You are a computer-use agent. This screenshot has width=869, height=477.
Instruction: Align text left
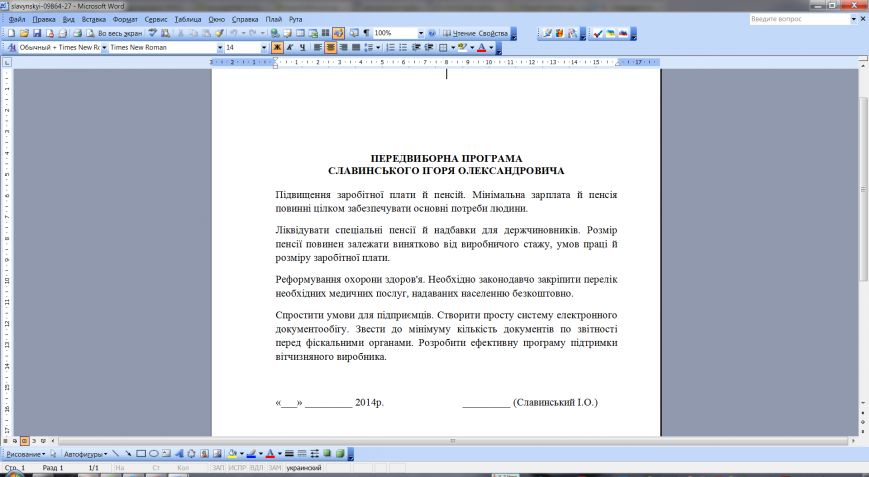(318, 48)
